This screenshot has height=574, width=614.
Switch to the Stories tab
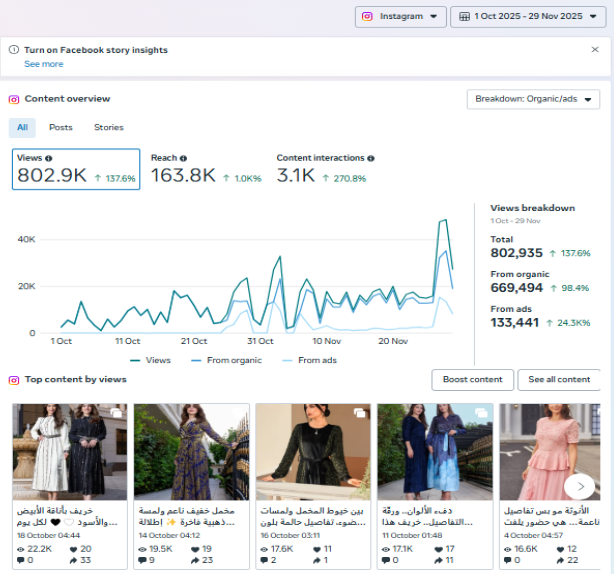point(109,128)
